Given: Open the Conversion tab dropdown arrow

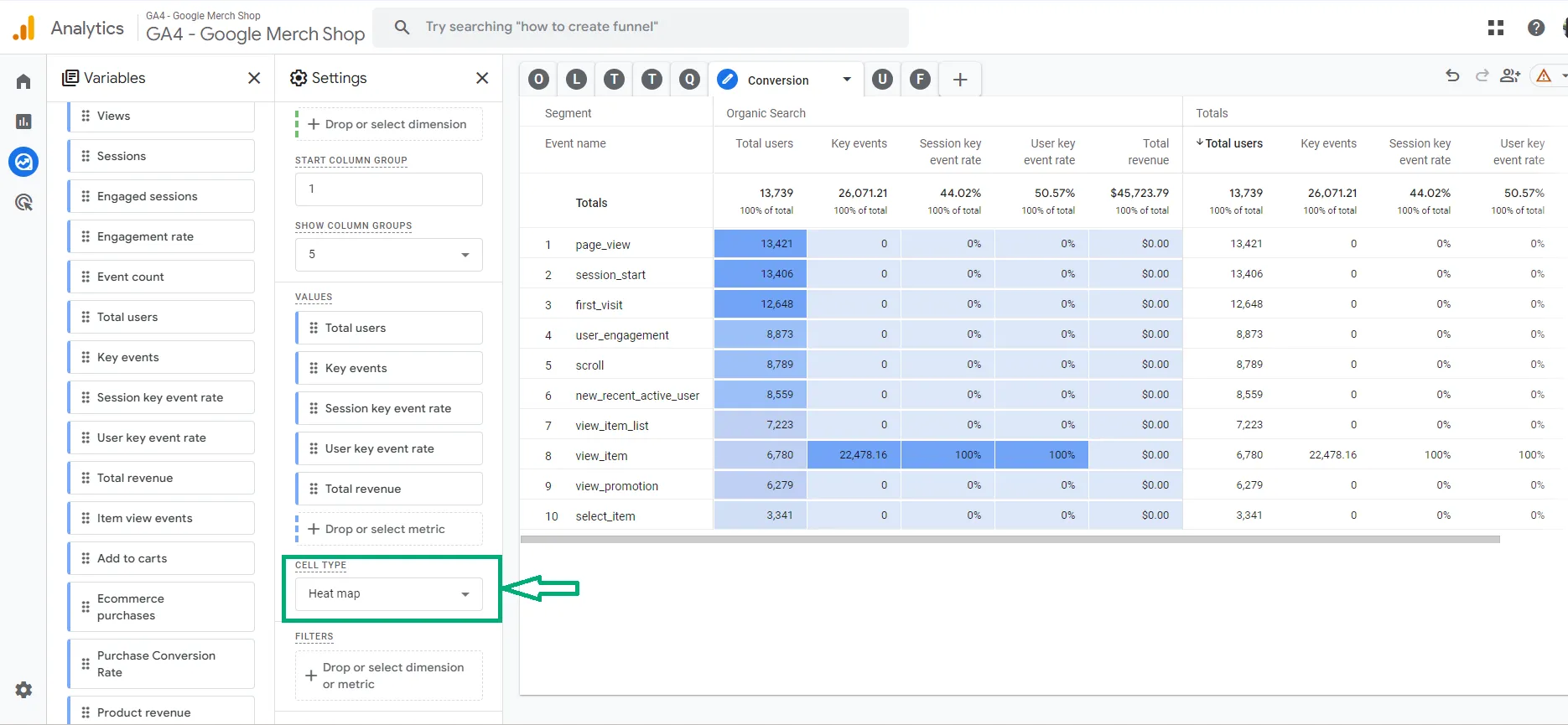Looking at the screenshot, I should point(847,80).
